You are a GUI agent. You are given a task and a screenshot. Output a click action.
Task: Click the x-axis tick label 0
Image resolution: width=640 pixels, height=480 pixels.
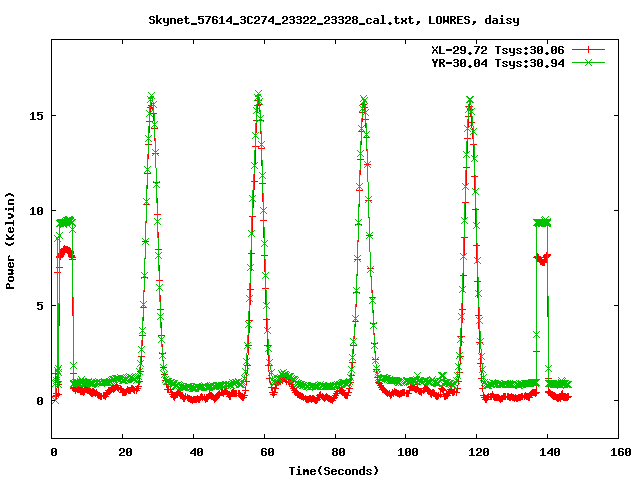[x=54, y=452]
